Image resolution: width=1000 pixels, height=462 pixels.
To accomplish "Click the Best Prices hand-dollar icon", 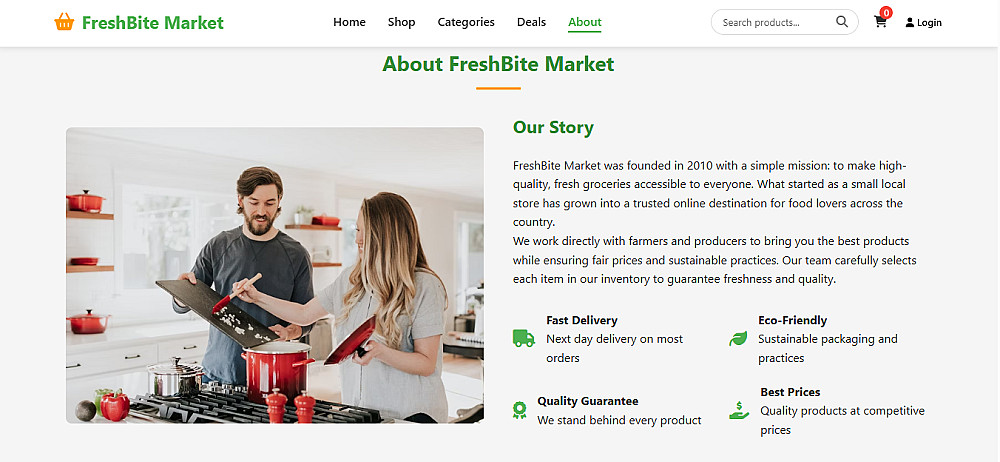I will coord(739,409).
